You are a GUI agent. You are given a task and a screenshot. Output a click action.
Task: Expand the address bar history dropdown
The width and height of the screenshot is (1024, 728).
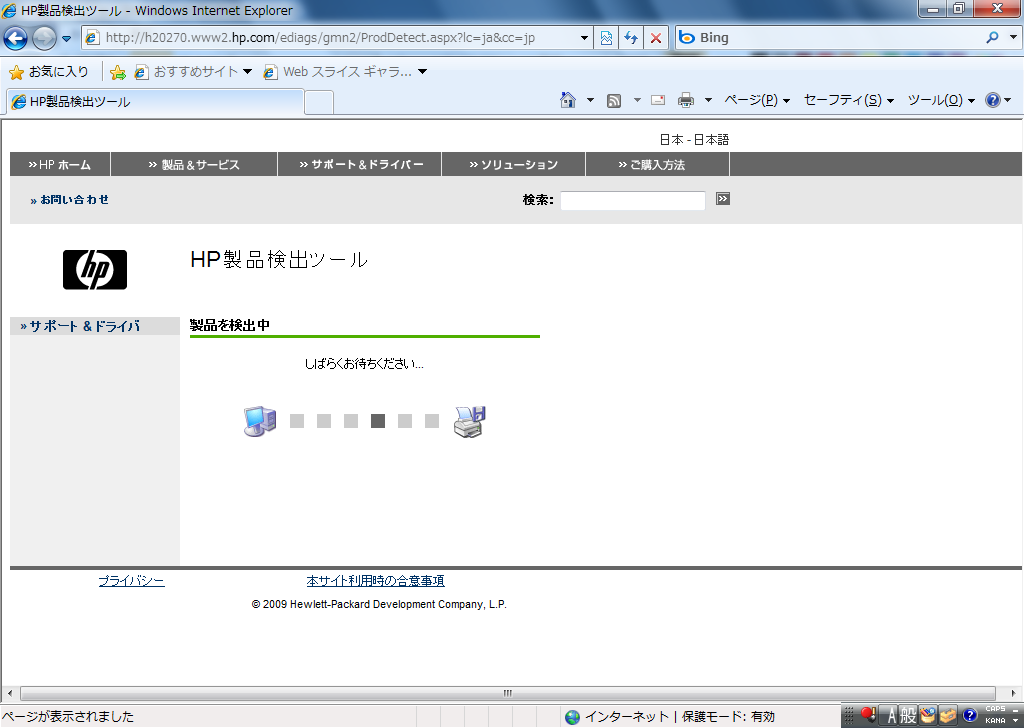point(584,38)
